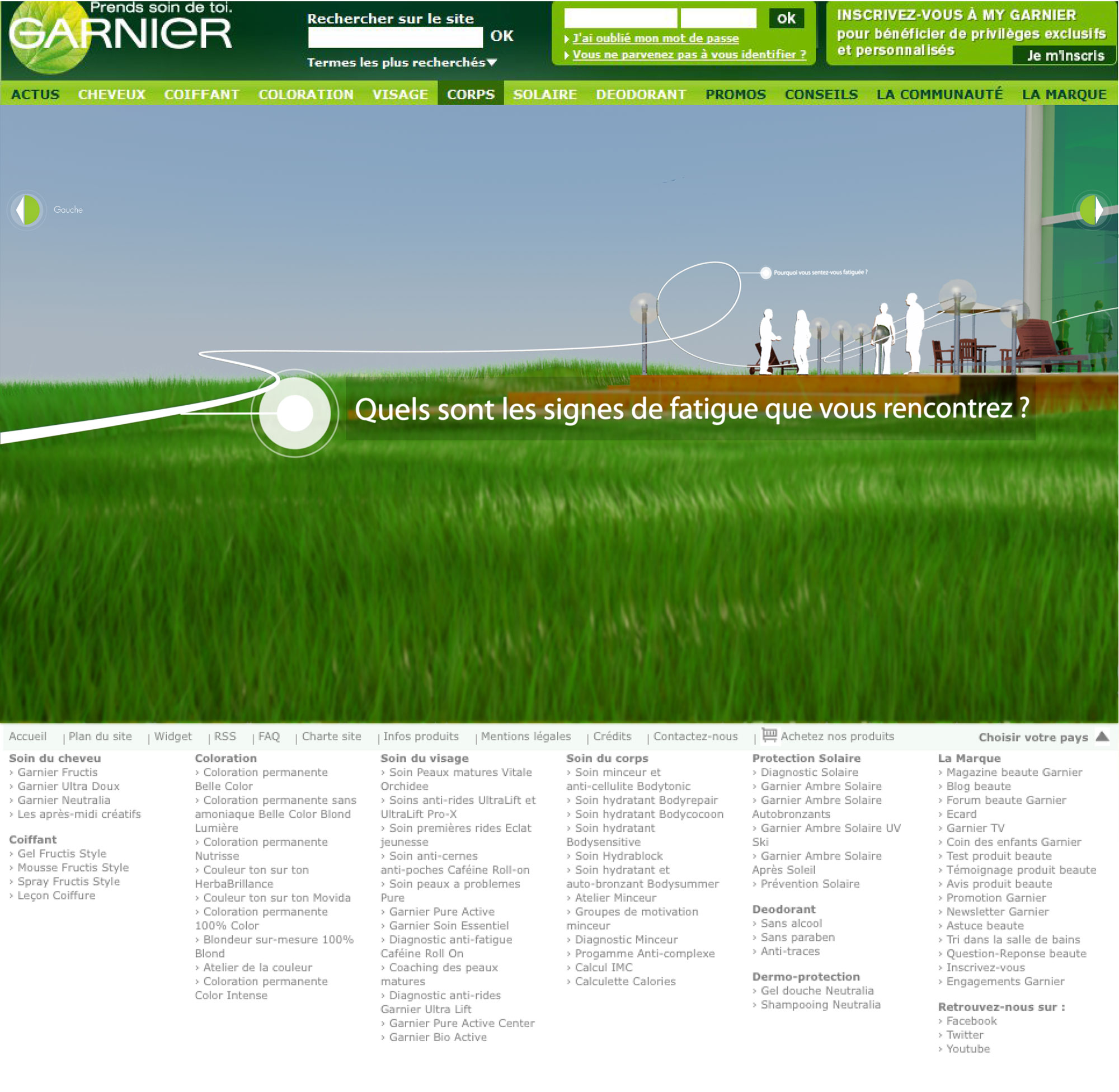Click the shopping cart icon near Achetez nos produits
This screenshot has width=1119, height=1092.
[x=769, y=735]
